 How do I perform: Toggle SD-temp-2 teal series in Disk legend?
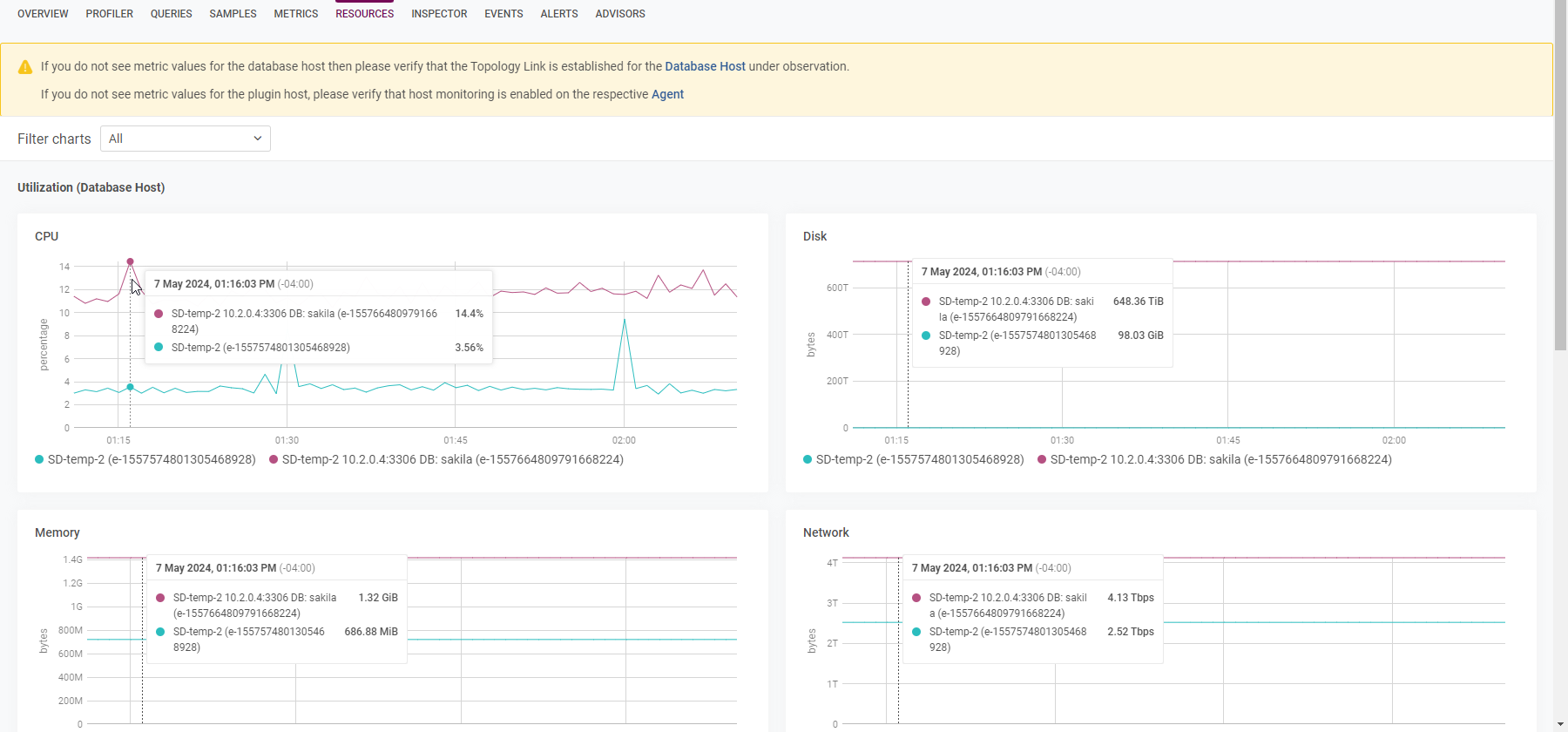[914, 459]
